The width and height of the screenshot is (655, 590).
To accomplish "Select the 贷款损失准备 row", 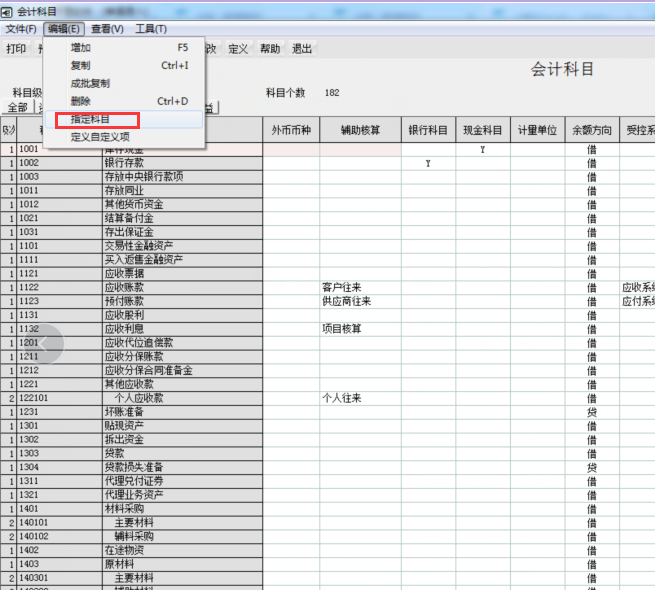I will pyautogui.click(x=182, y=467).
